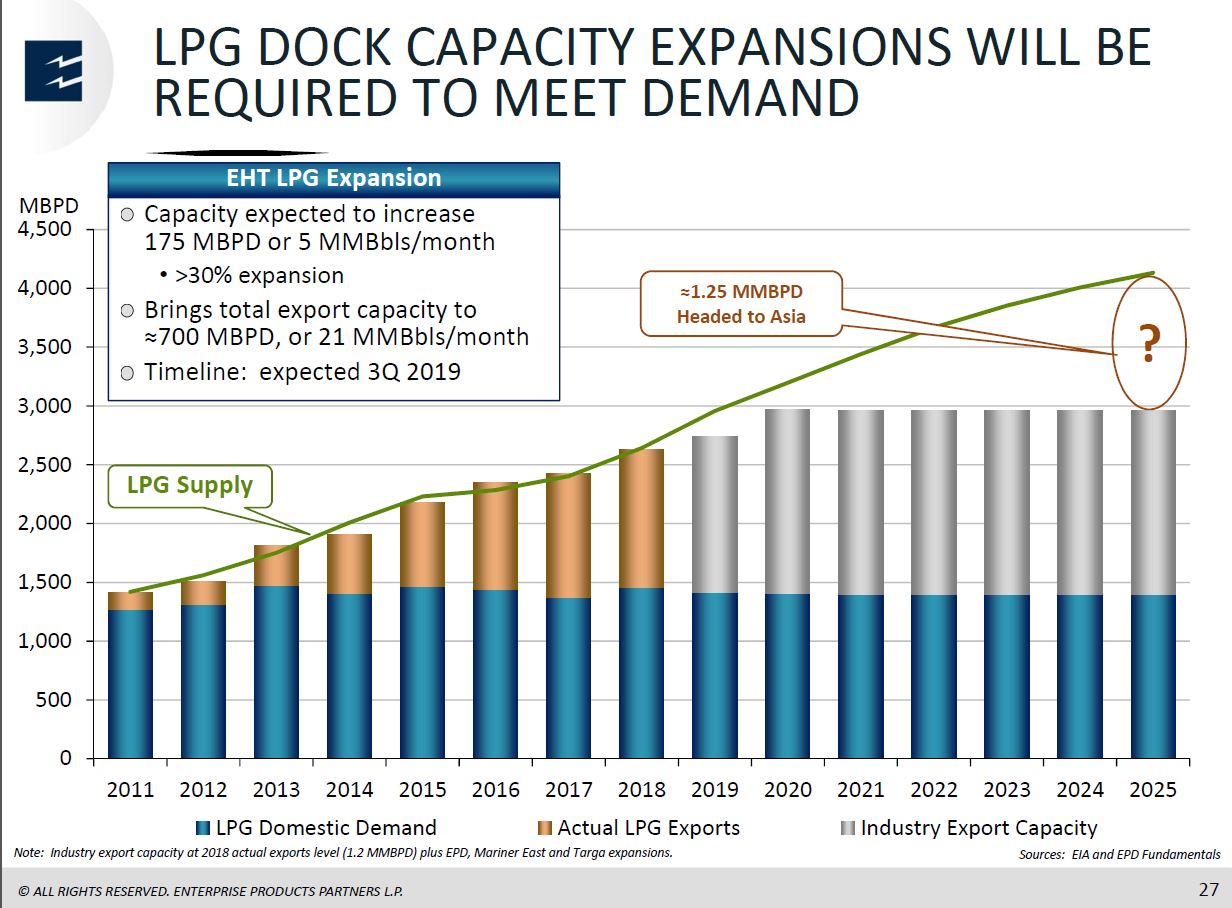Click the 2024 x-axis label
The width and height of the screenshot is (1232, 908).
[x=1079, y=789]
